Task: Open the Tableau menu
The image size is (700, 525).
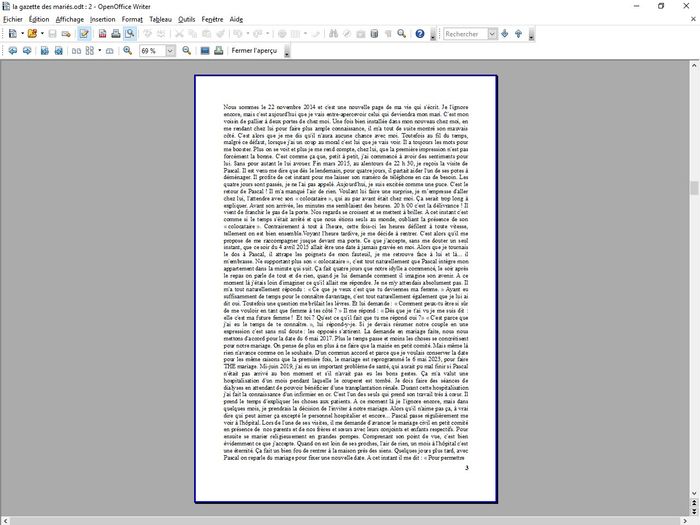Action: (160, 19)
